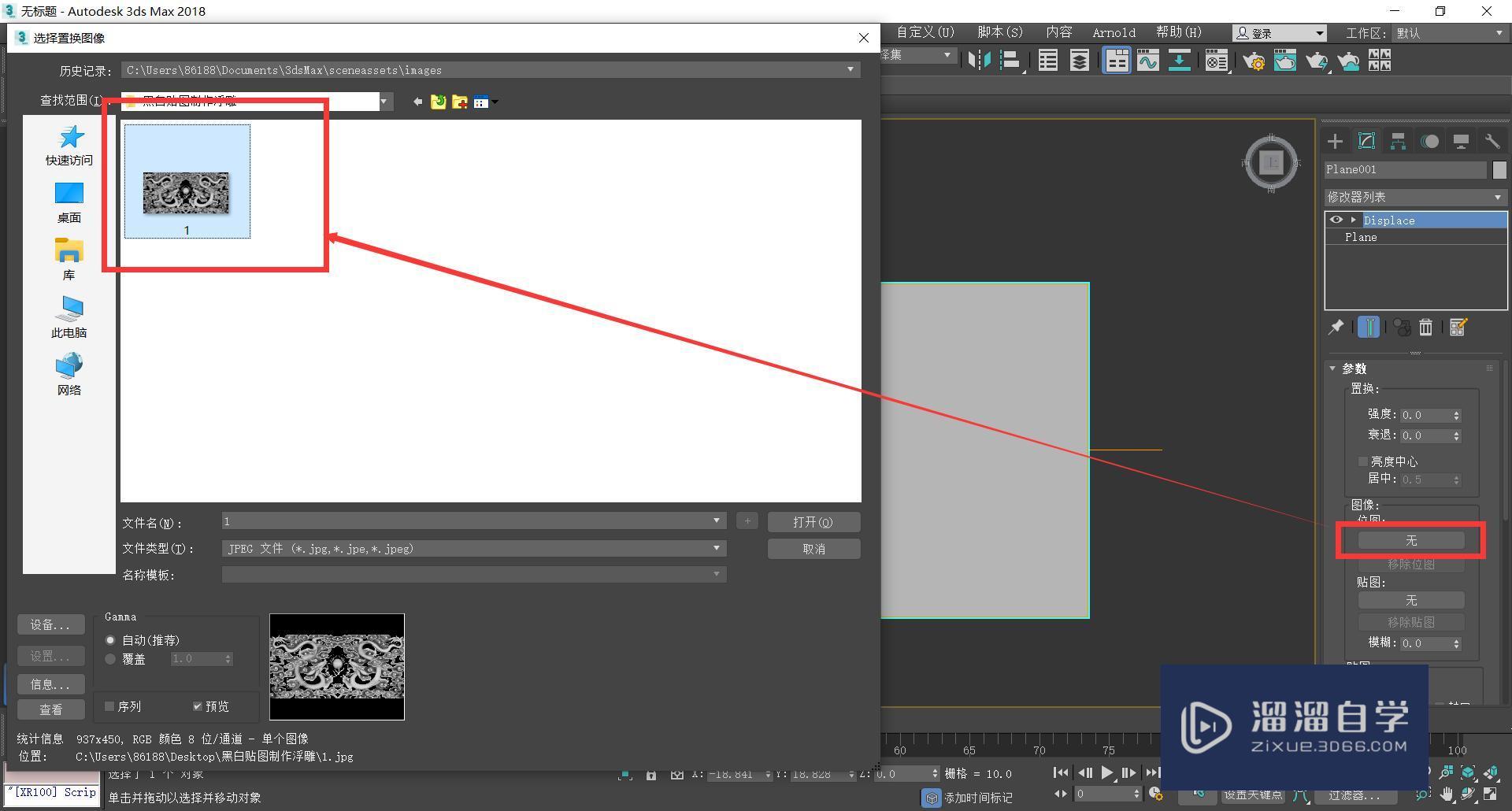
Task: Click Render Production teapot icon
Action: coord(1317,60)
